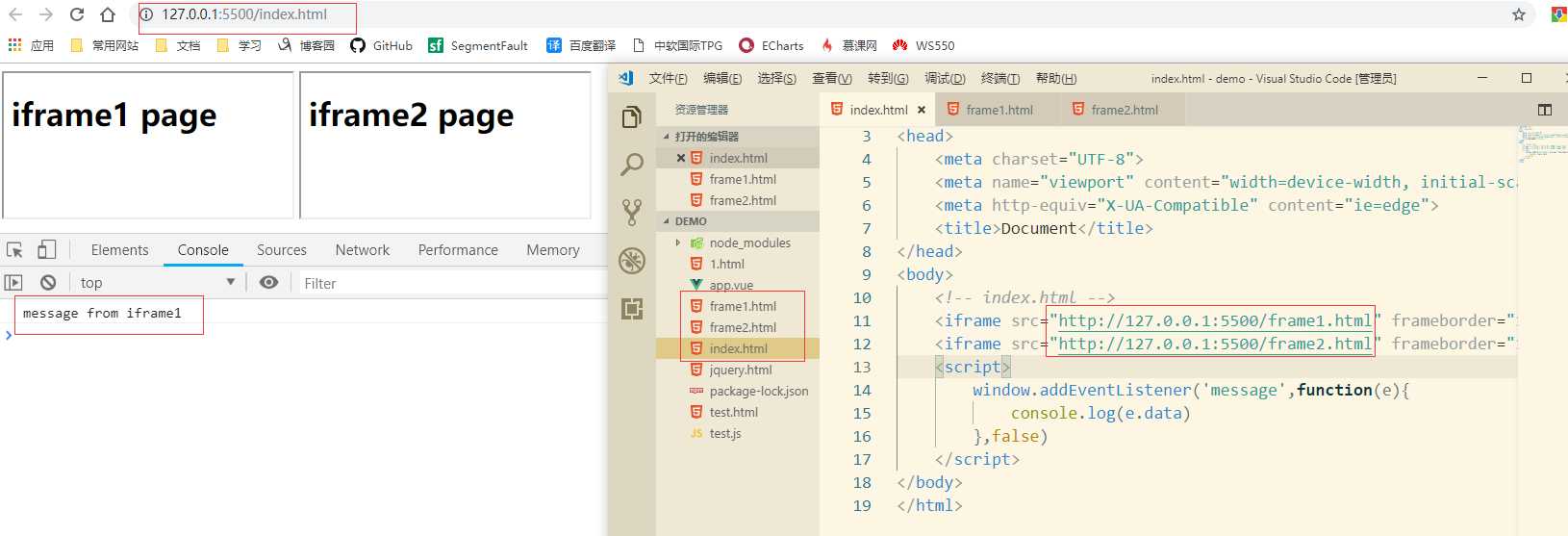The height and width of the screenshot is (536, 1568).
Task: Close index.html in the open editors list
Action: pos(681,158)
